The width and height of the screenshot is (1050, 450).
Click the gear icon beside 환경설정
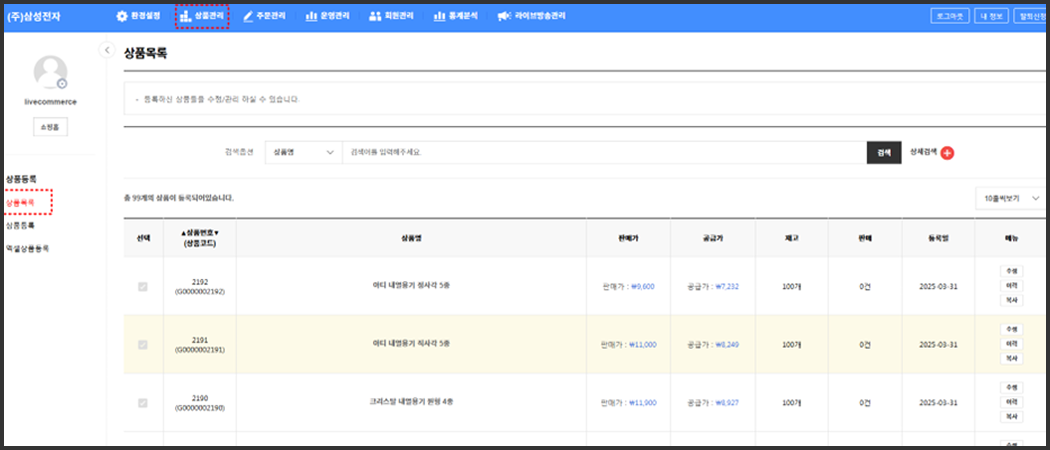pos(122,16)
